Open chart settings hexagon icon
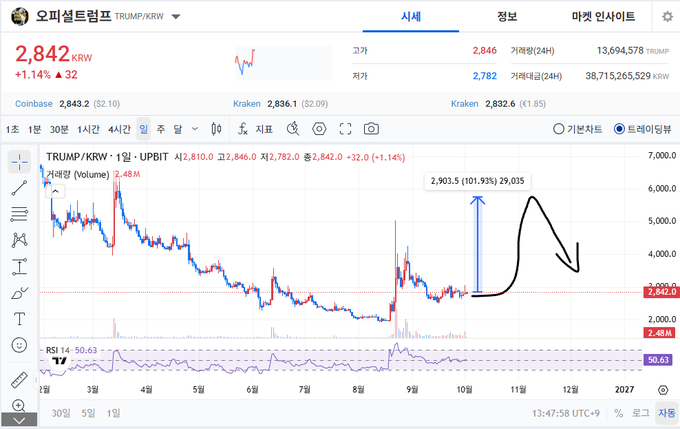Viewport: 680px width, 429px height. pyautogui.click(x=319, y=129)
